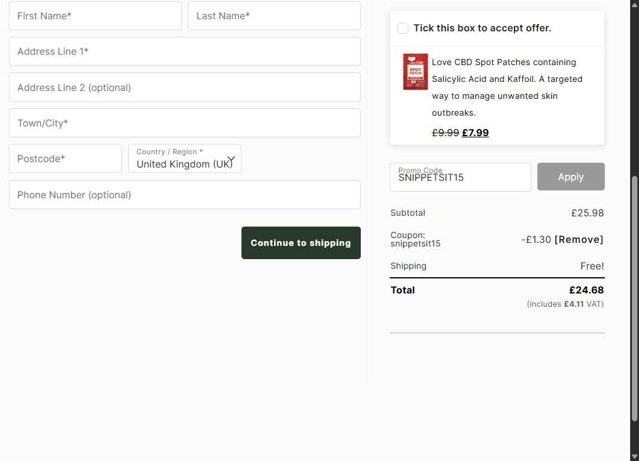Click the Love CBD Spot Patches thumbnail
The width and height of the screenshot is (639, 461).
click(415, 72)
